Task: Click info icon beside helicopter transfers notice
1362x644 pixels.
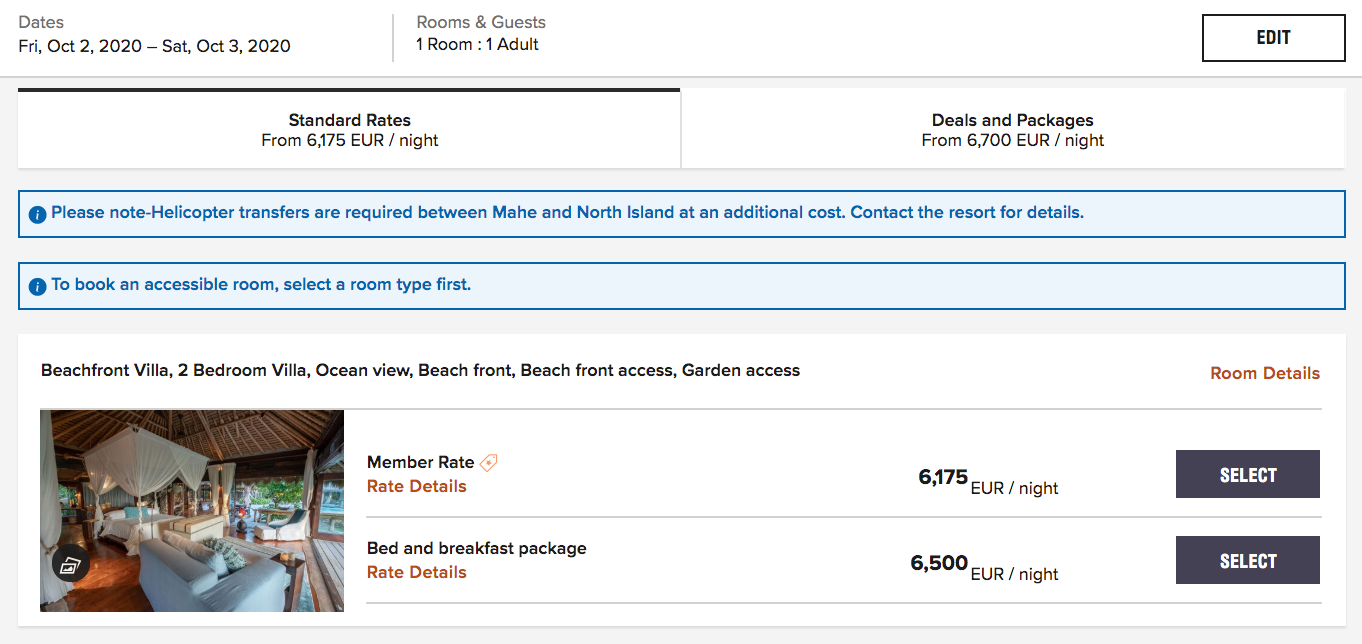Action: [x=37, y=214]
